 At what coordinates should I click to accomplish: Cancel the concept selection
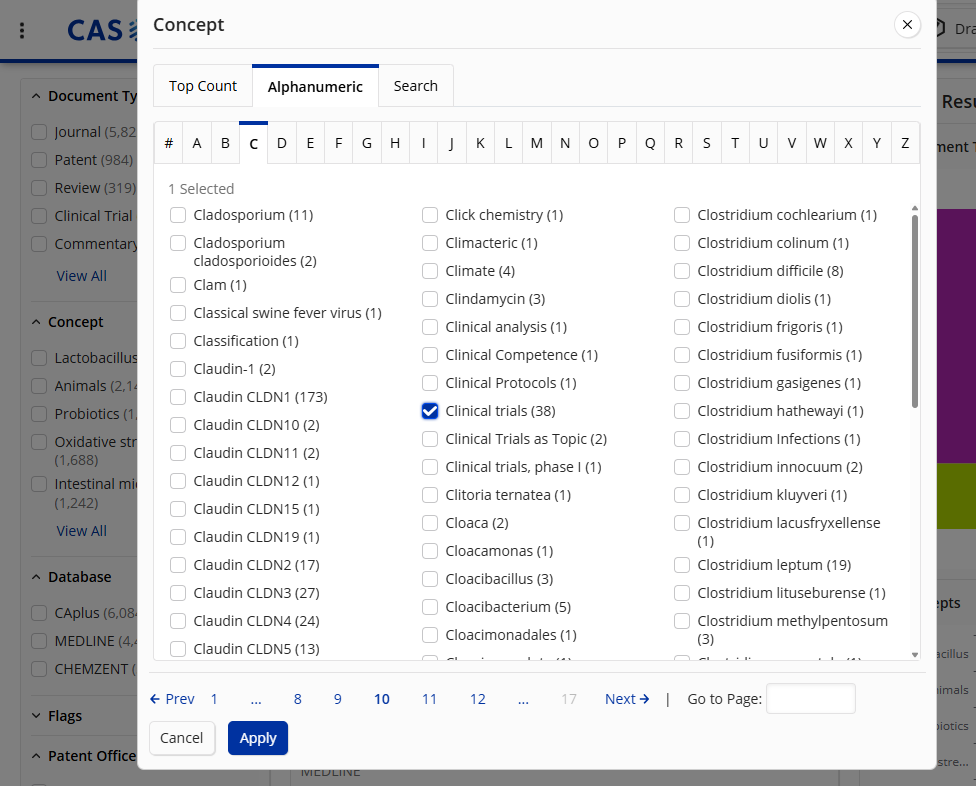[181, 738]
